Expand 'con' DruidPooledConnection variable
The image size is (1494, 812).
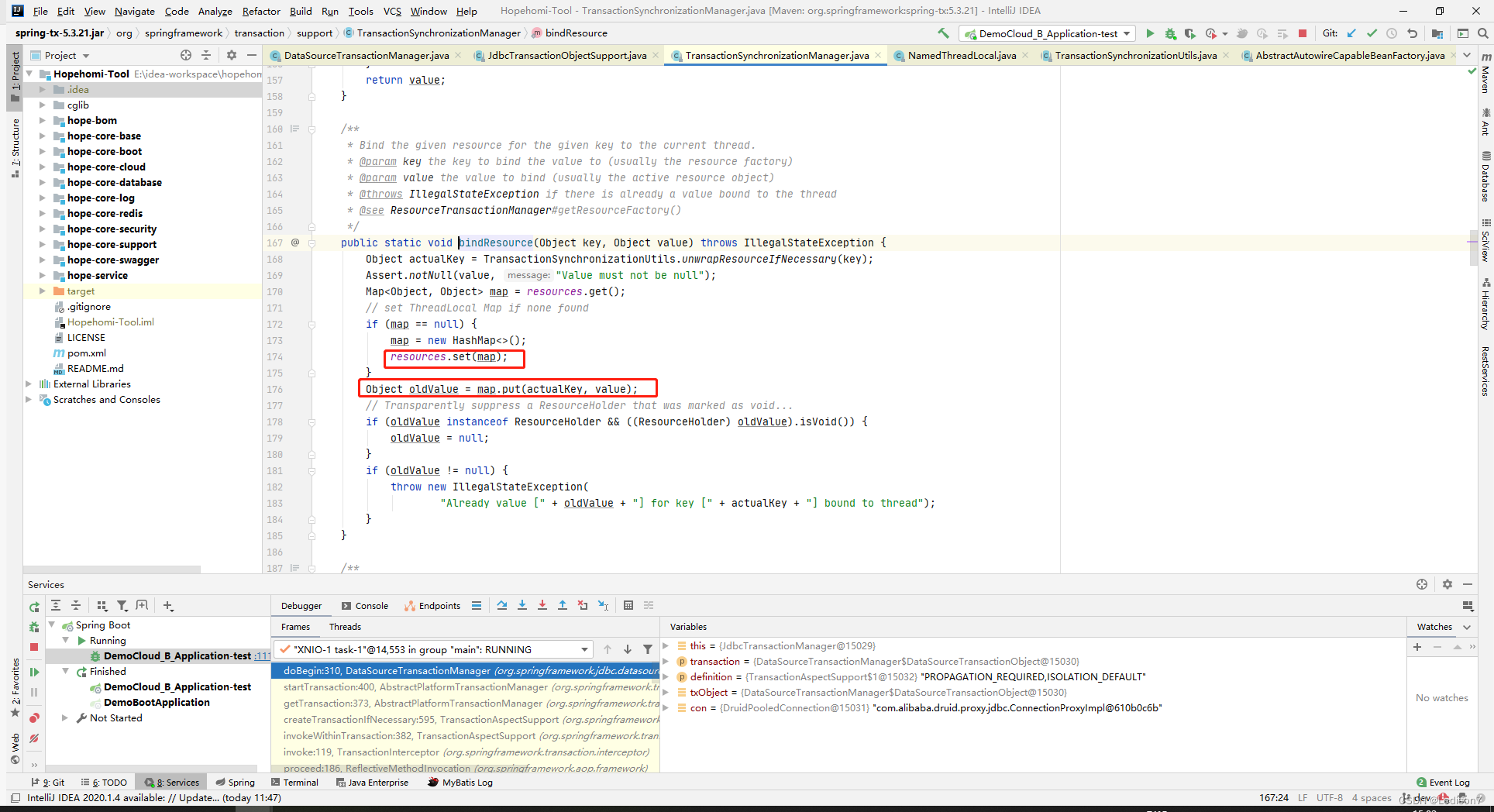pos(666,707)
